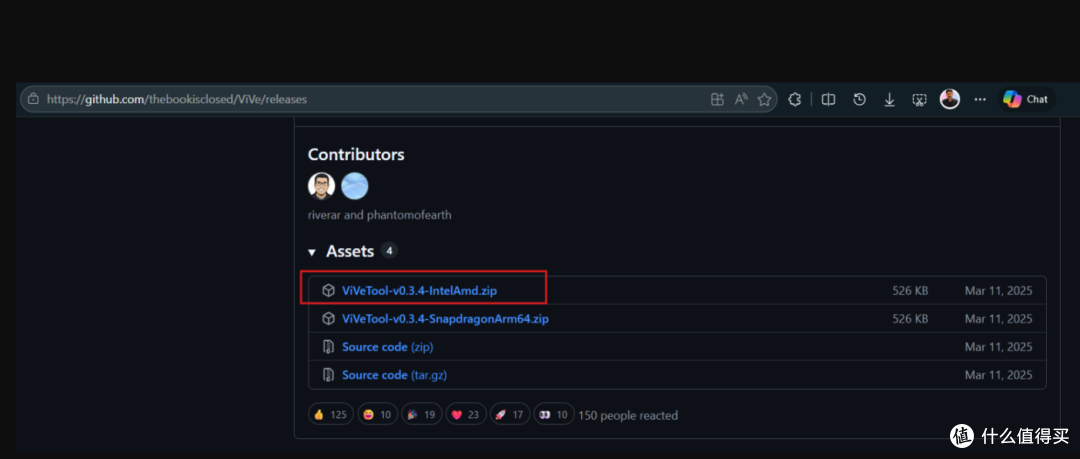Click the Assets count badge 4

pyautogui.click(x=389, y=251)
